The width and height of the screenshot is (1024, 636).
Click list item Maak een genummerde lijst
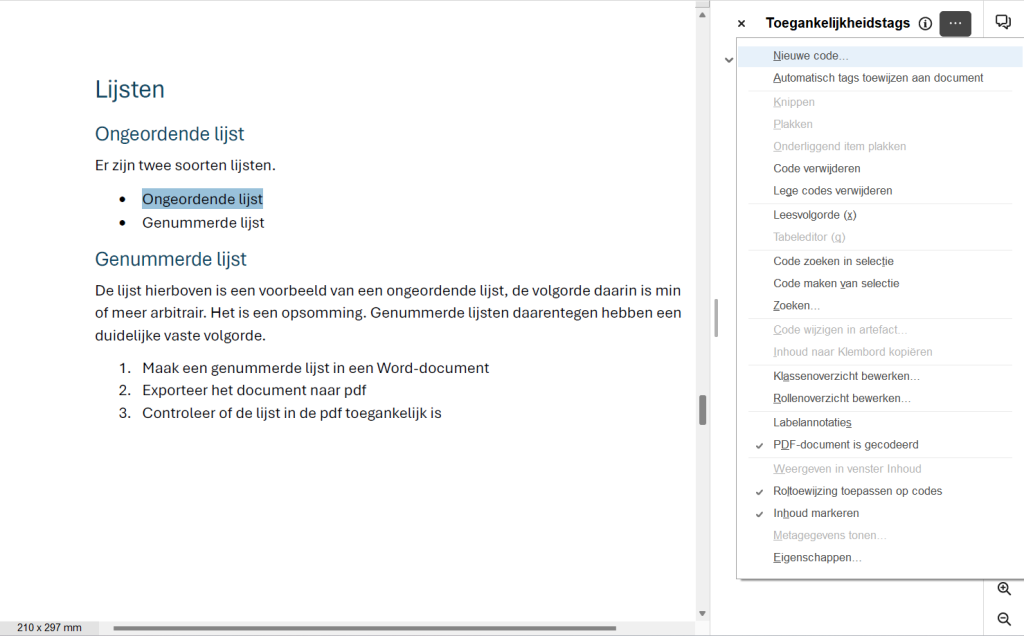(x=315, y=368)
